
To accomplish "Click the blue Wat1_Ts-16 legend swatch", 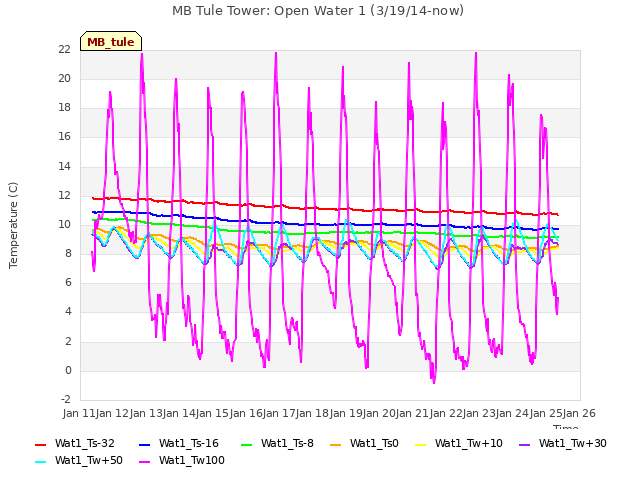I will point(145,445).
